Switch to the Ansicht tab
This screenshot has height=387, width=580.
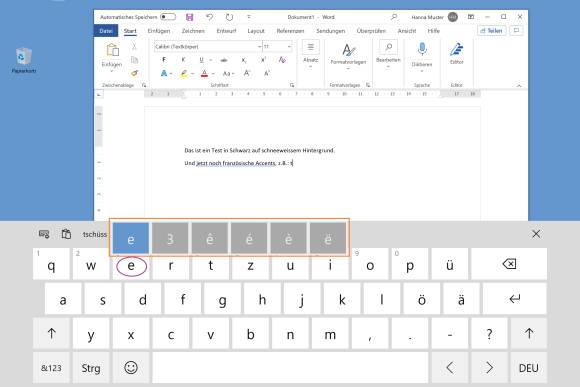click(407, 31)
